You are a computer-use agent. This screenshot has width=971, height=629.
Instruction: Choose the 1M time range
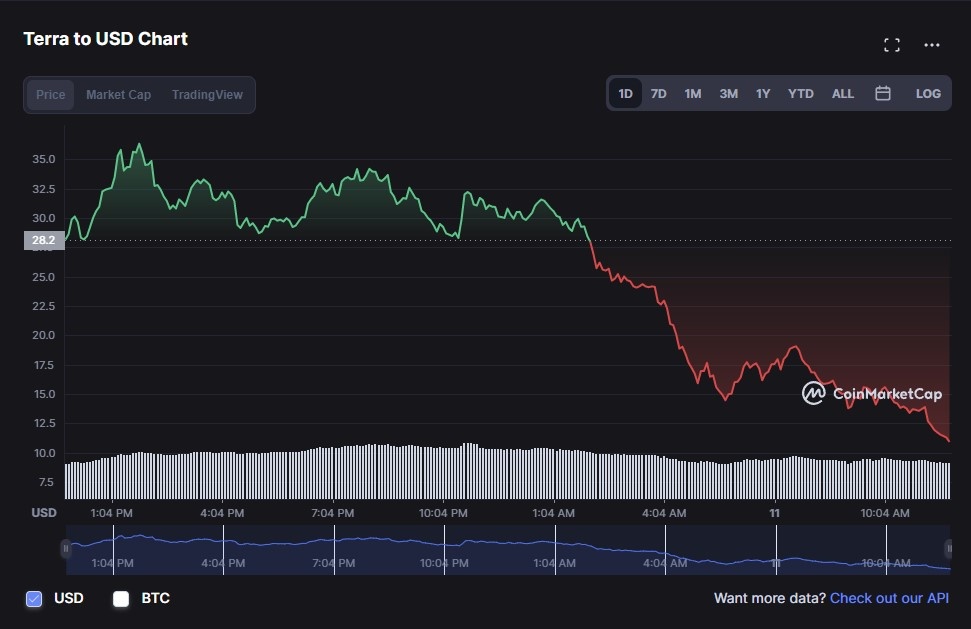click(693, 93)
